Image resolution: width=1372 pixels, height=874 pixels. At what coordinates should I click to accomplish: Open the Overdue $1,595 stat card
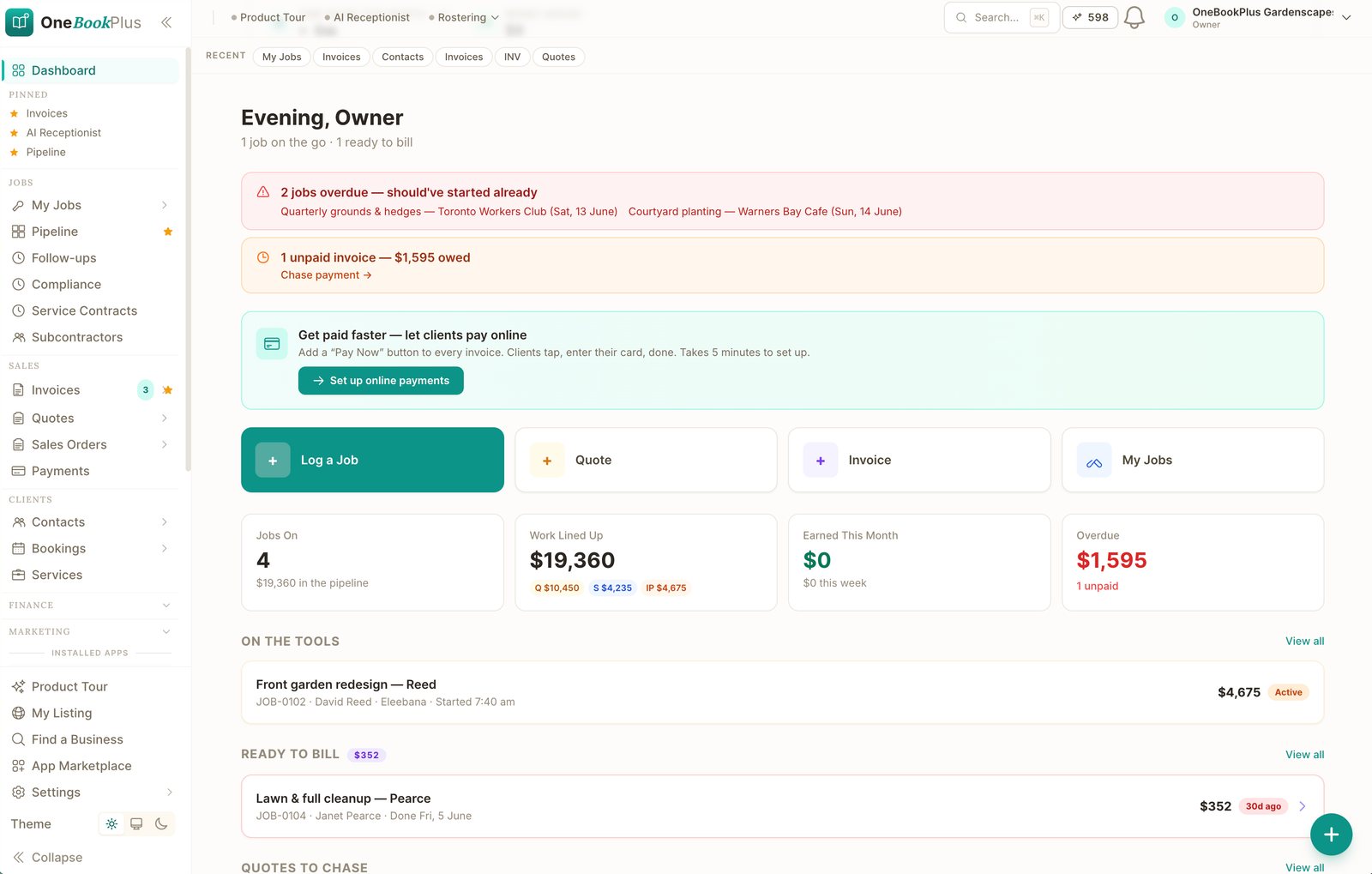click(x=1193, y=563)
